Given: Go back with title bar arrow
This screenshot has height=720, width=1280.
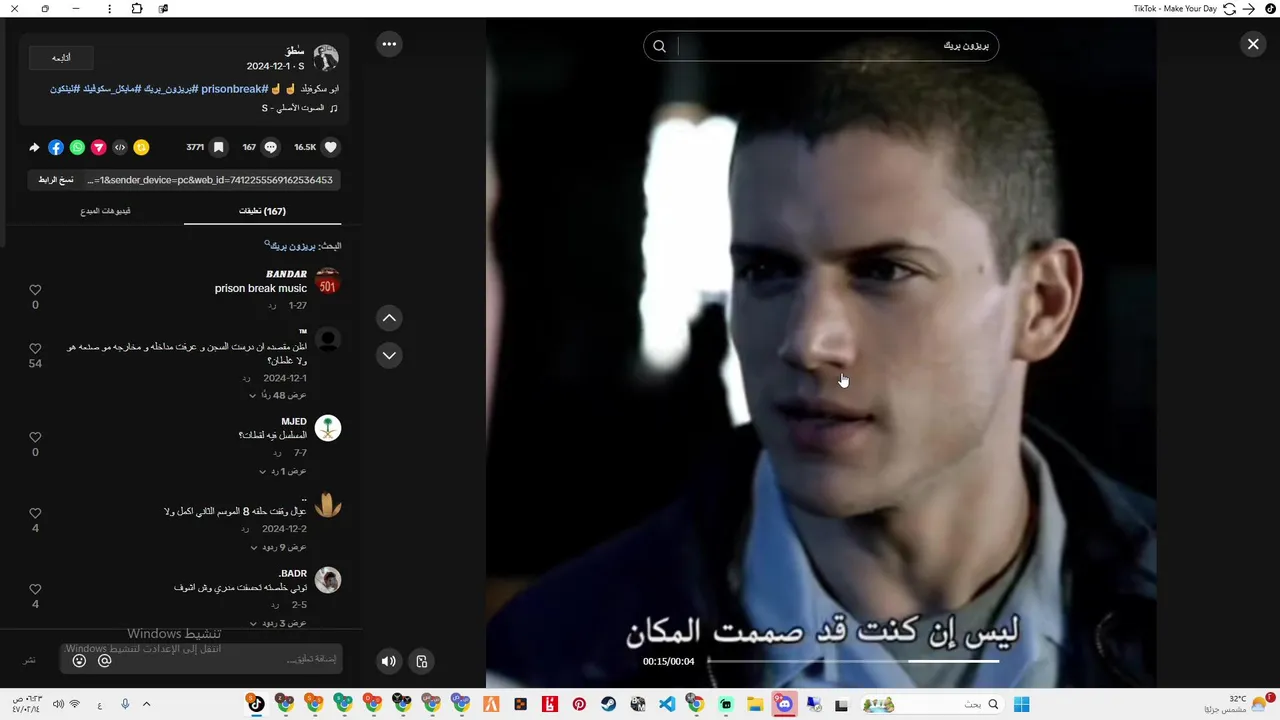Looking at the screenshot, I should pos(1248,8).
